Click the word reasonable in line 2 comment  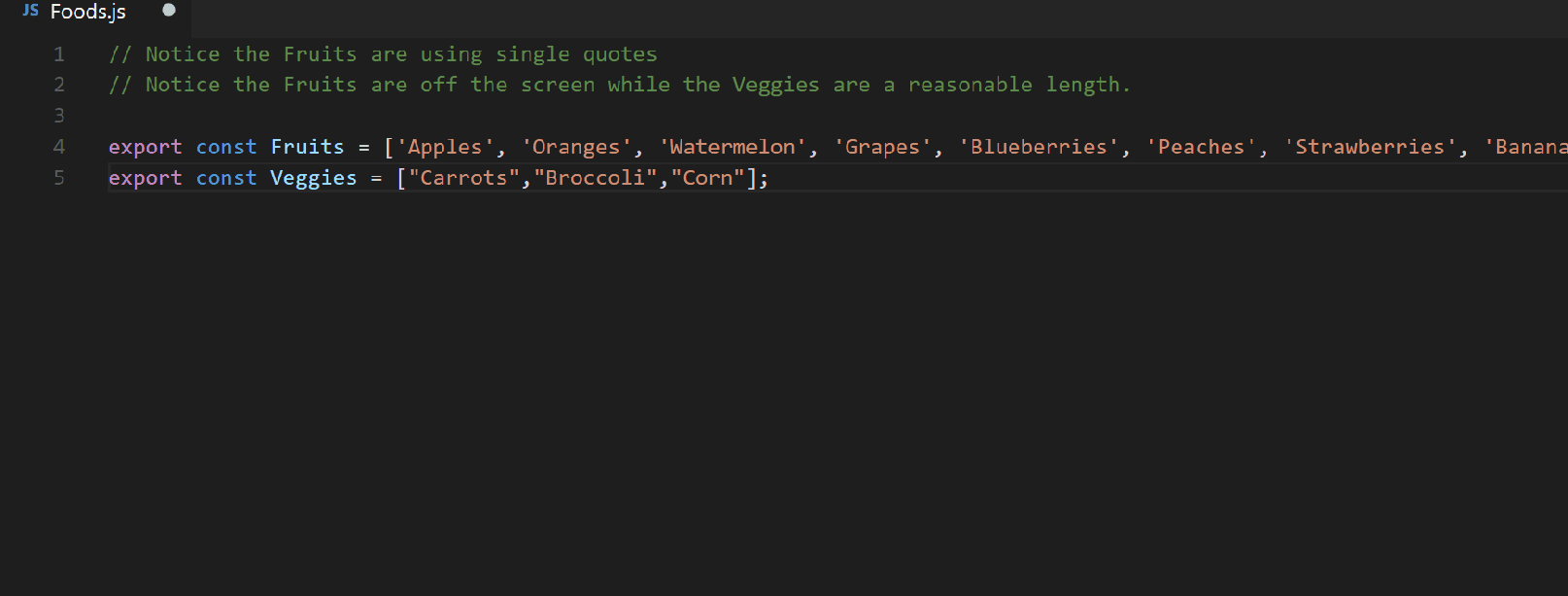tap(970, 85)
